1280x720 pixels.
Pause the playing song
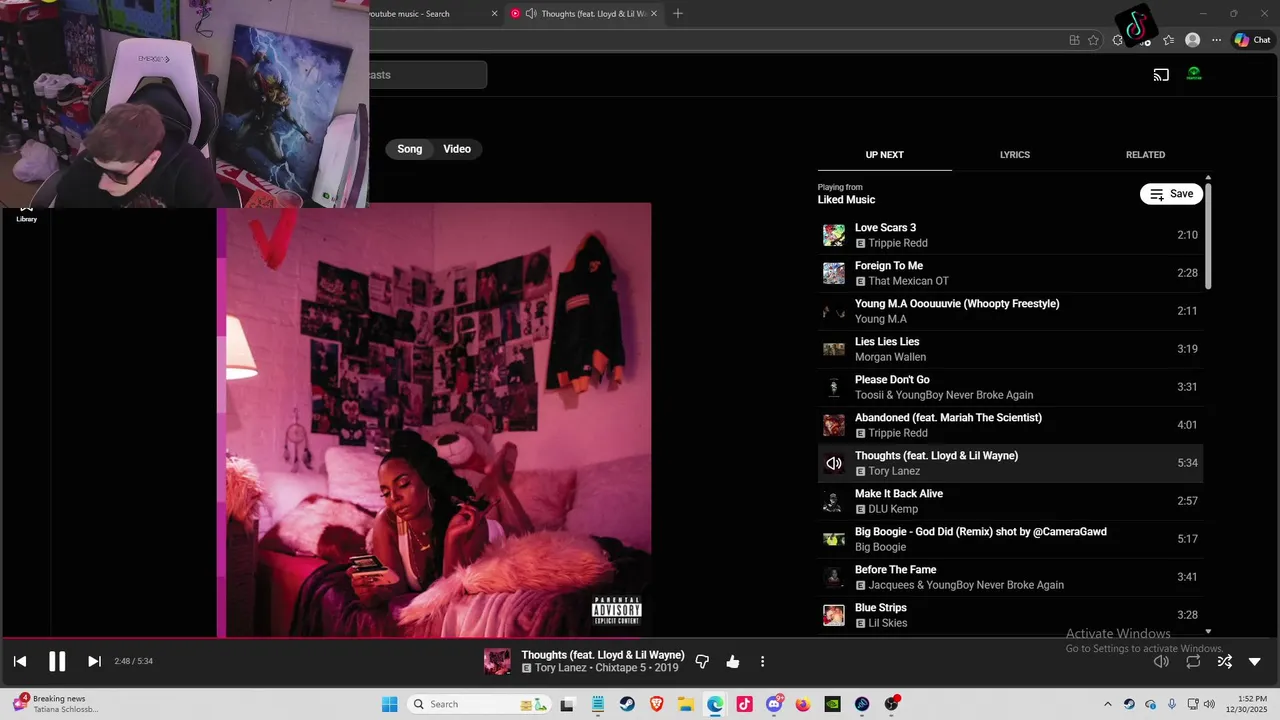click(x=57, y=661)
